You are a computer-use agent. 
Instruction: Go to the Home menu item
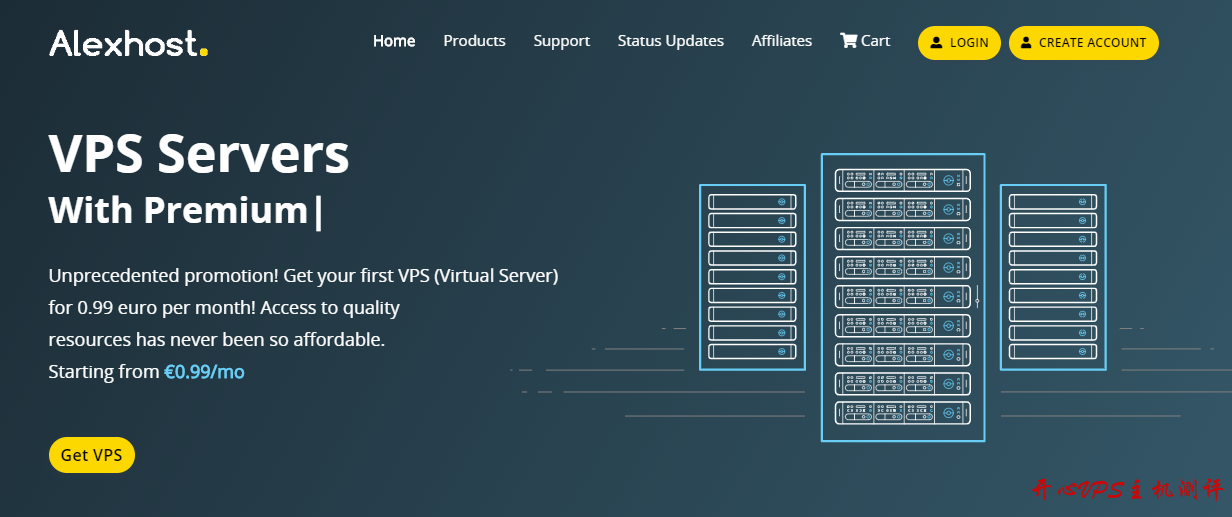click(394, 41)
